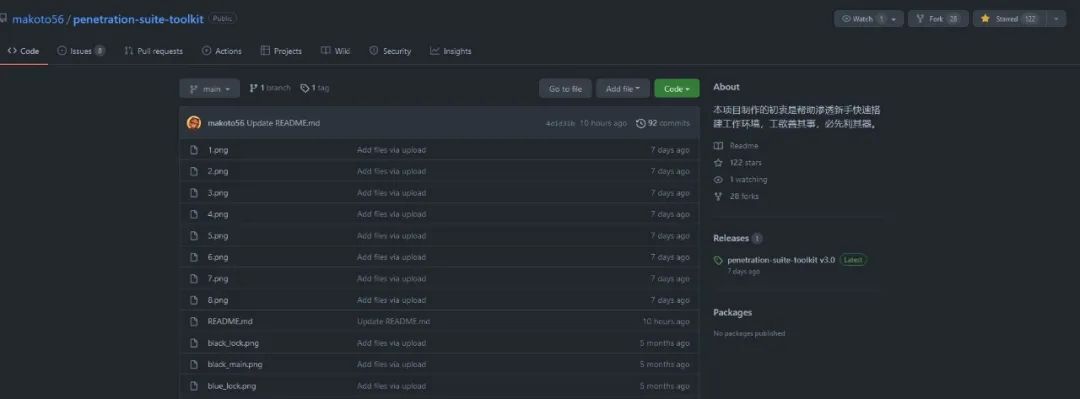This screenshot has height=399, width=1080.
Task: Click the fork icon beside 28 forks
Action: (x=718, y=196)
